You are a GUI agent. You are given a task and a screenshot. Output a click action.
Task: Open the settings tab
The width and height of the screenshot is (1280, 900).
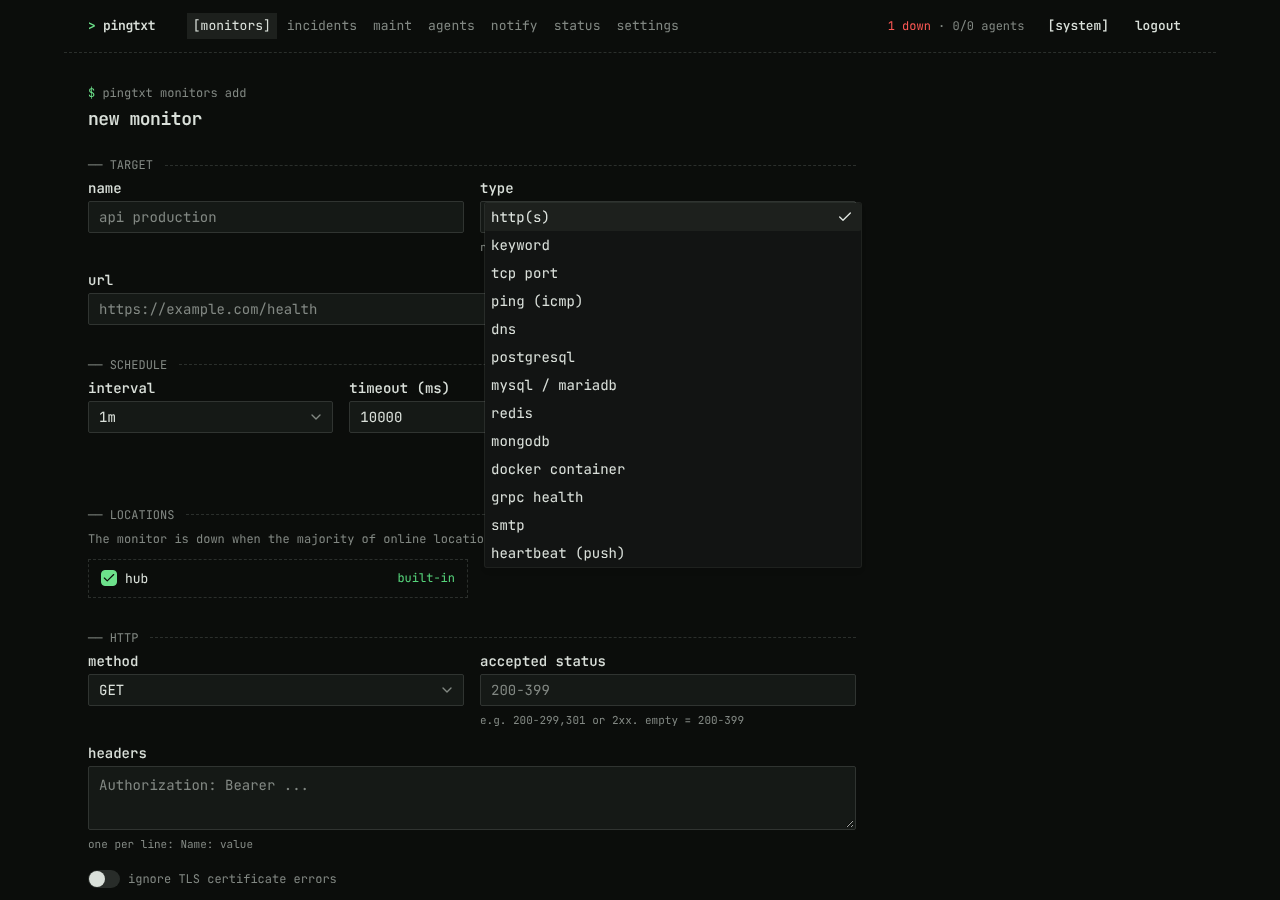647,26
